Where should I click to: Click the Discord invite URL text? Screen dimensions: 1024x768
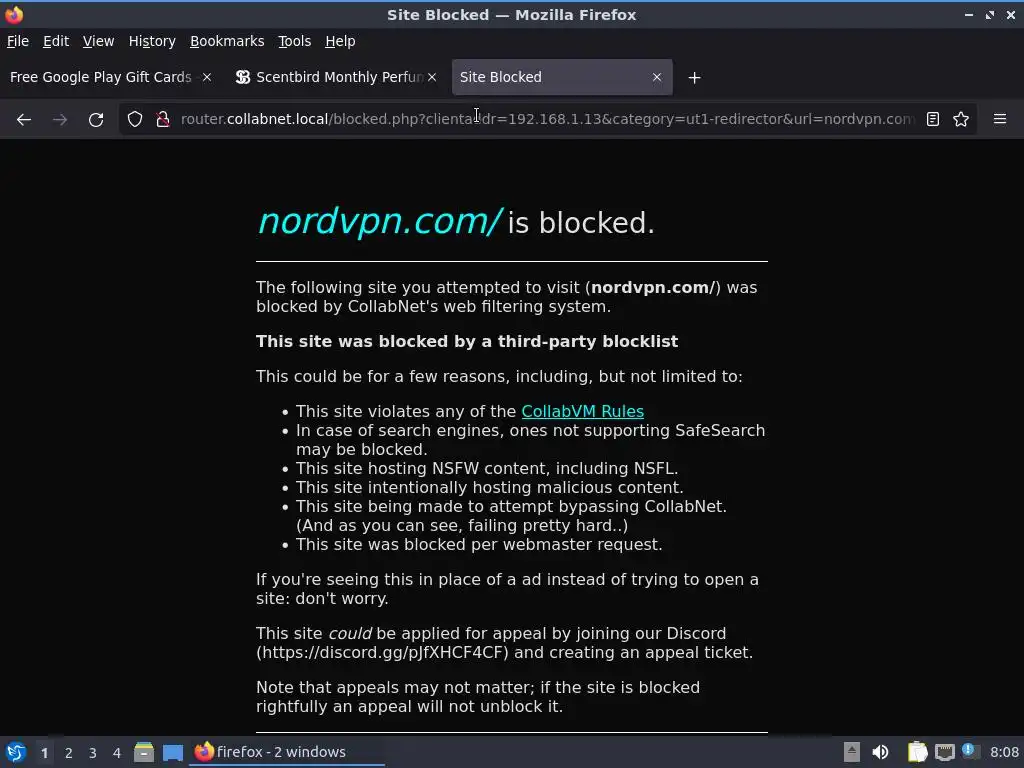click(382, 652)
